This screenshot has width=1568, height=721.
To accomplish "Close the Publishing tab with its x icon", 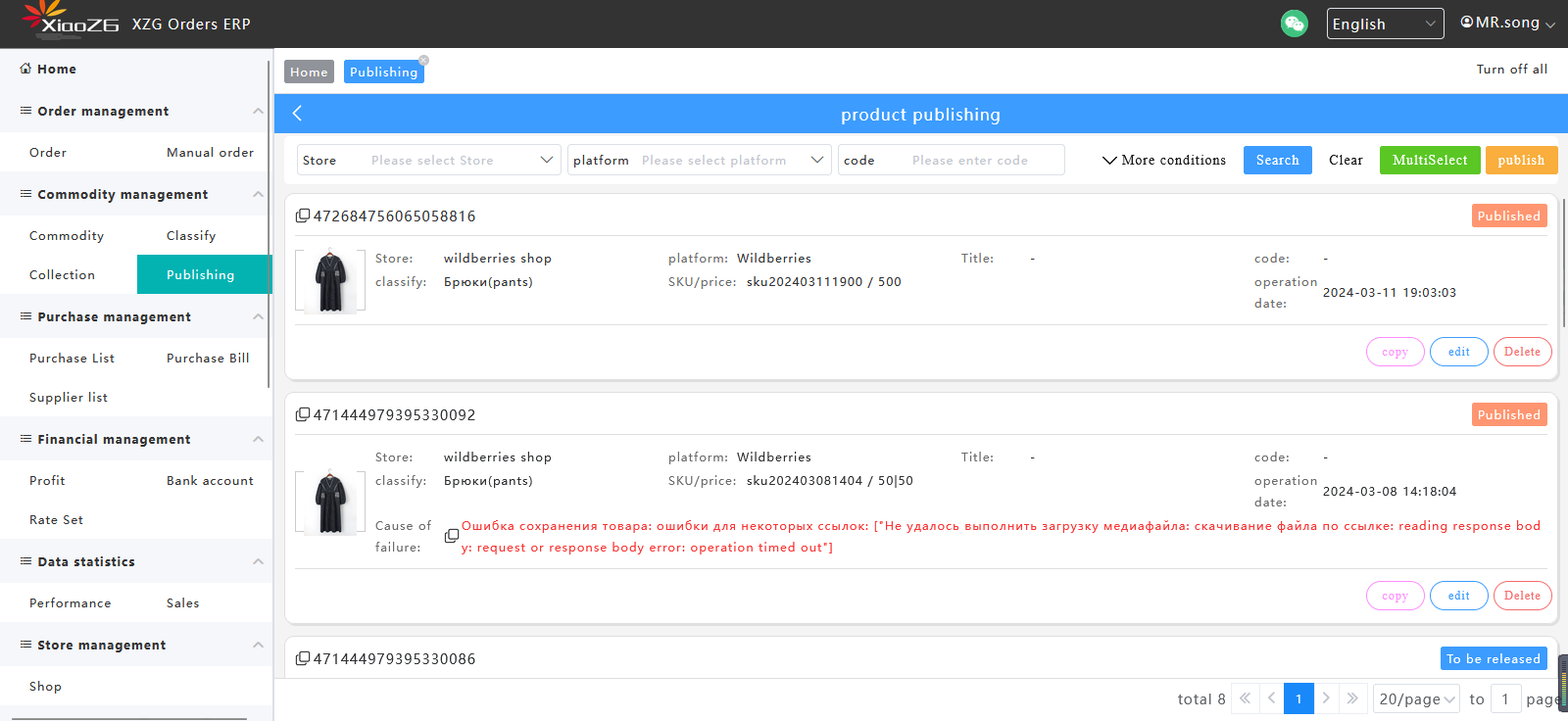I will click(423, 61).
